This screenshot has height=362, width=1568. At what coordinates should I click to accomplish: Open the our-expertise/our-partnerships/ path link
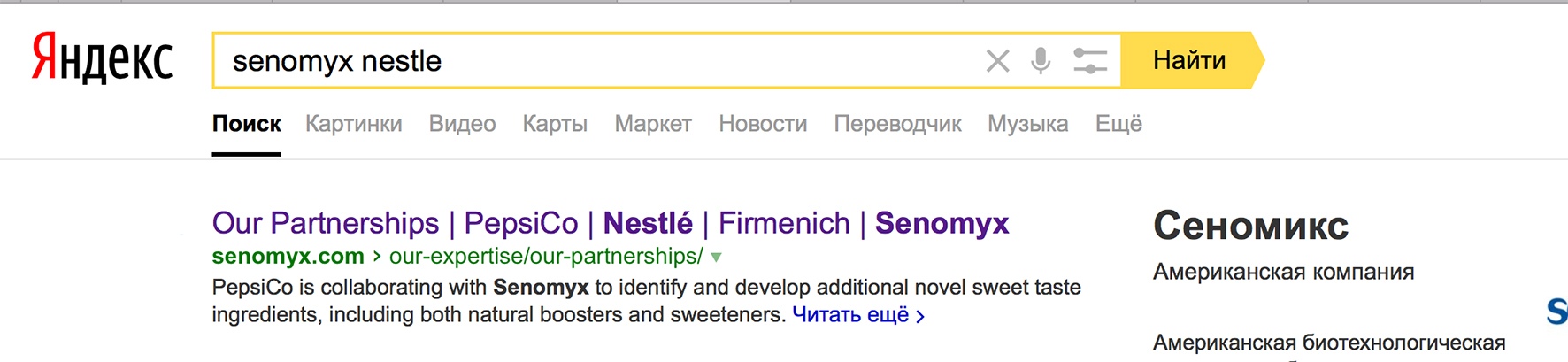(x=546, y=257)
